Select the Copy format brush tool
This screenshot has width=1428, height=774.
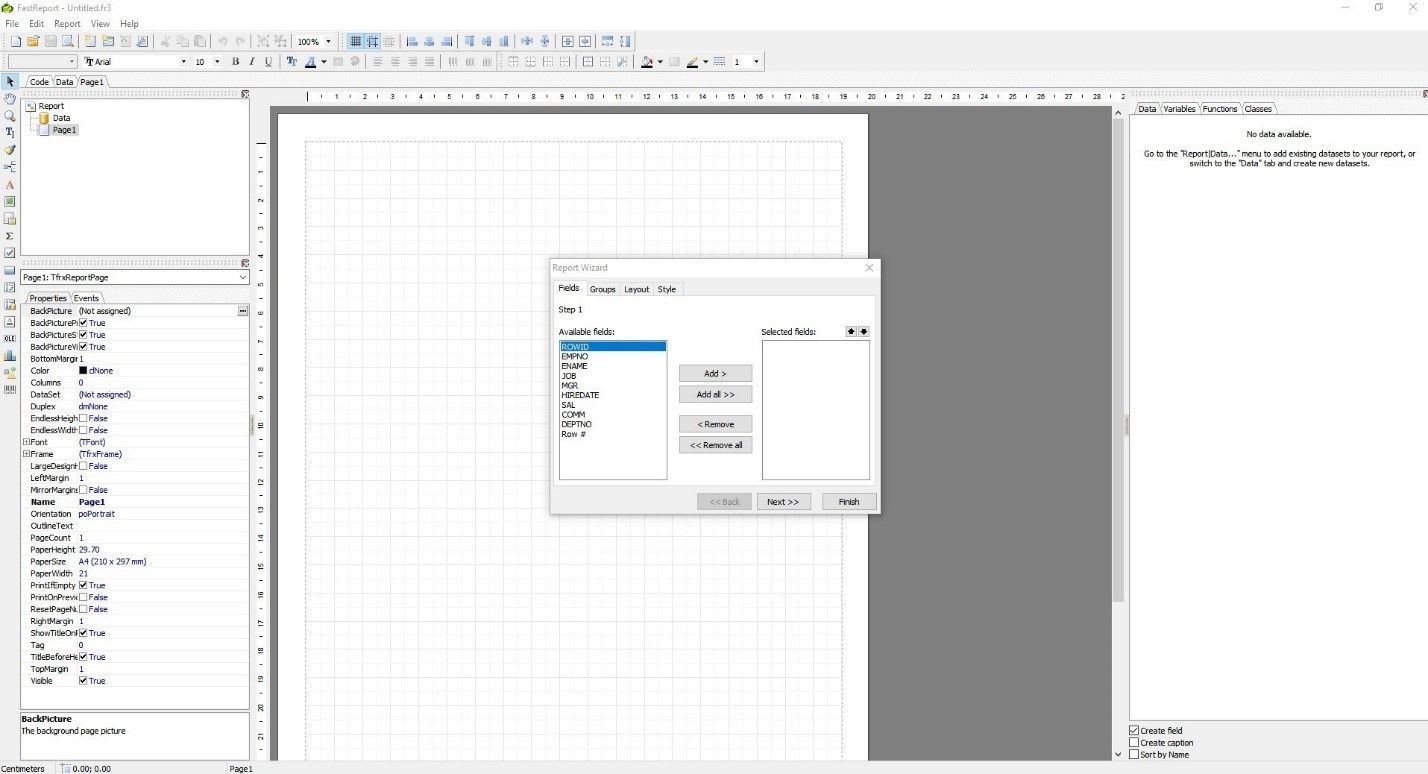point(10,149)
